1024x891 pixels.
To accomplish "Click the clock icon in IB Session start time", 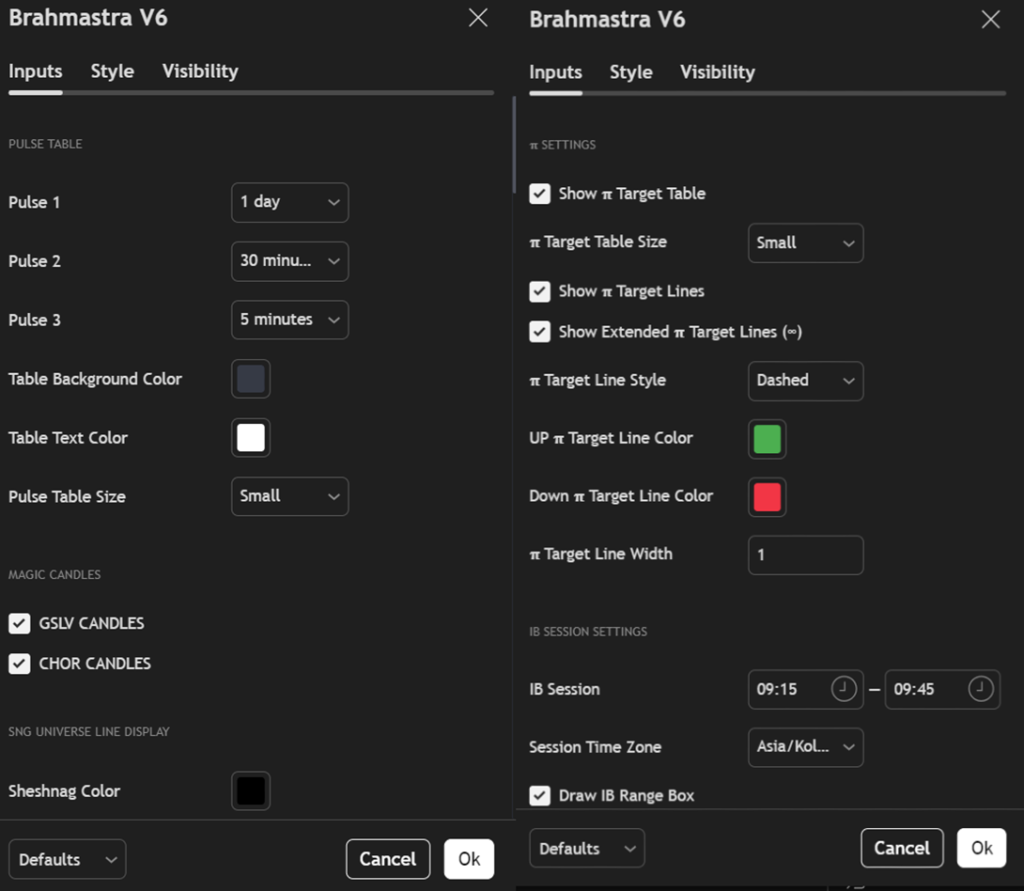I will pos(844,689).
